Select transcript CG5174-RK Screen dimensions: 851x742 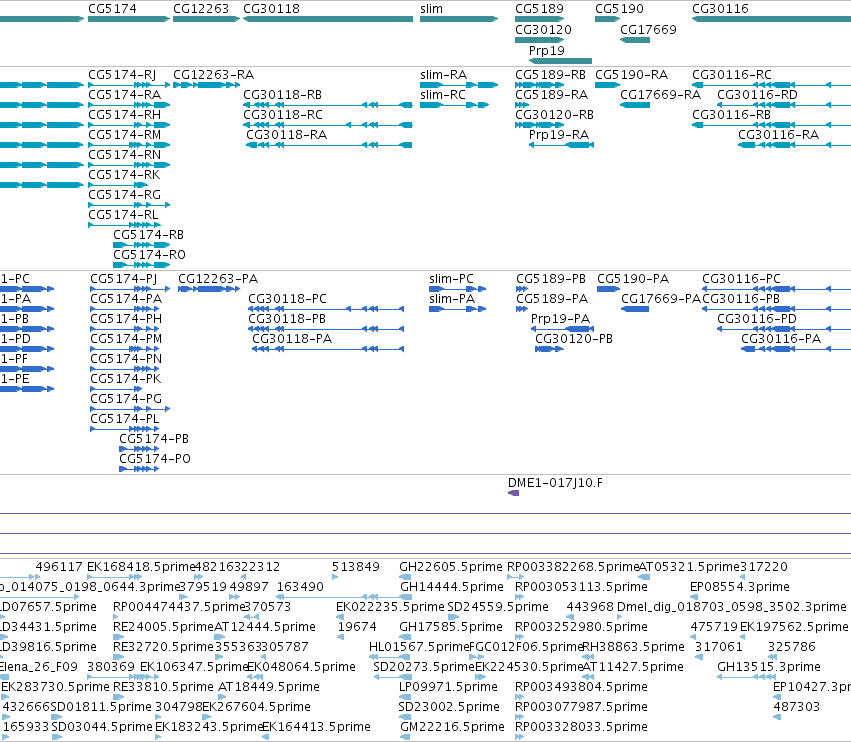(124, 175)
